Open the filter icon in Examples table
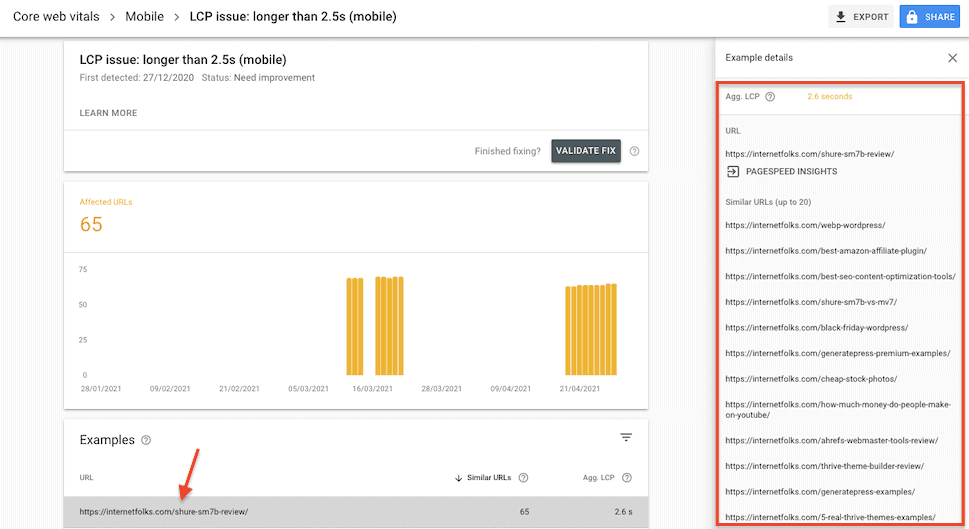969x529 pixels. pyautogui.click(x=626, y=437)
